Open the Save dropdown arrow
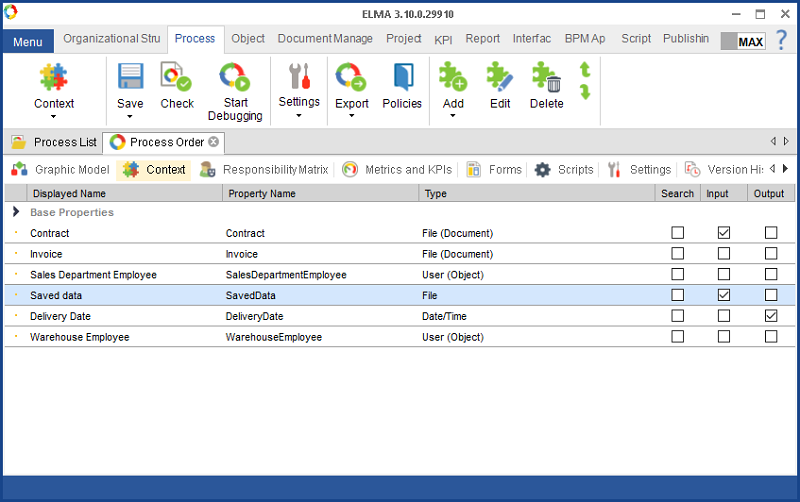This screenshot has width=800, height=502. tap(130, 117)
